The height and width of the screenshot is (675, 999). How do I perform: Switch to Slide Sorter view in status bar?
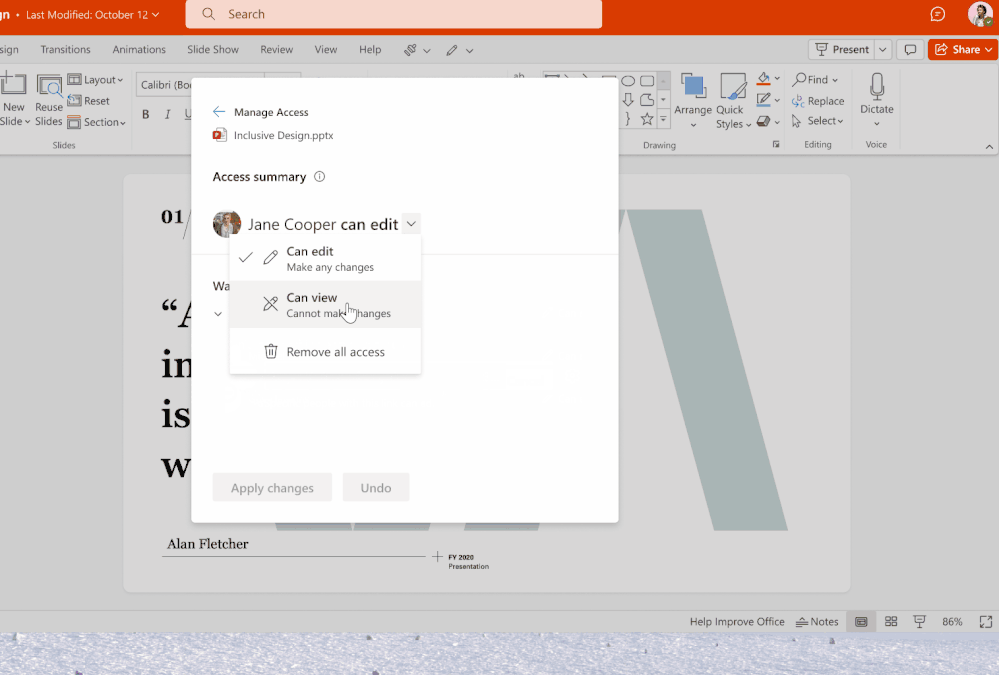(891, 622)
